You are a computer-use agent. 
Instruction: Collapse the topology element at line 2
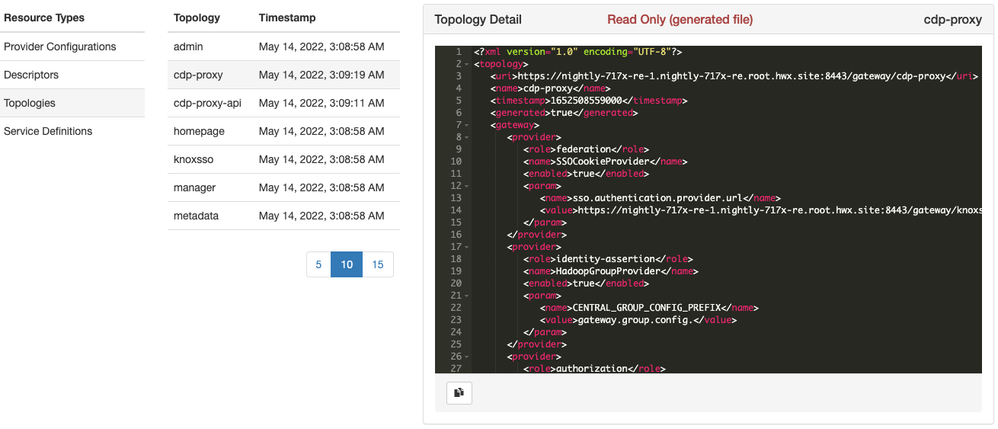(467, 63)
